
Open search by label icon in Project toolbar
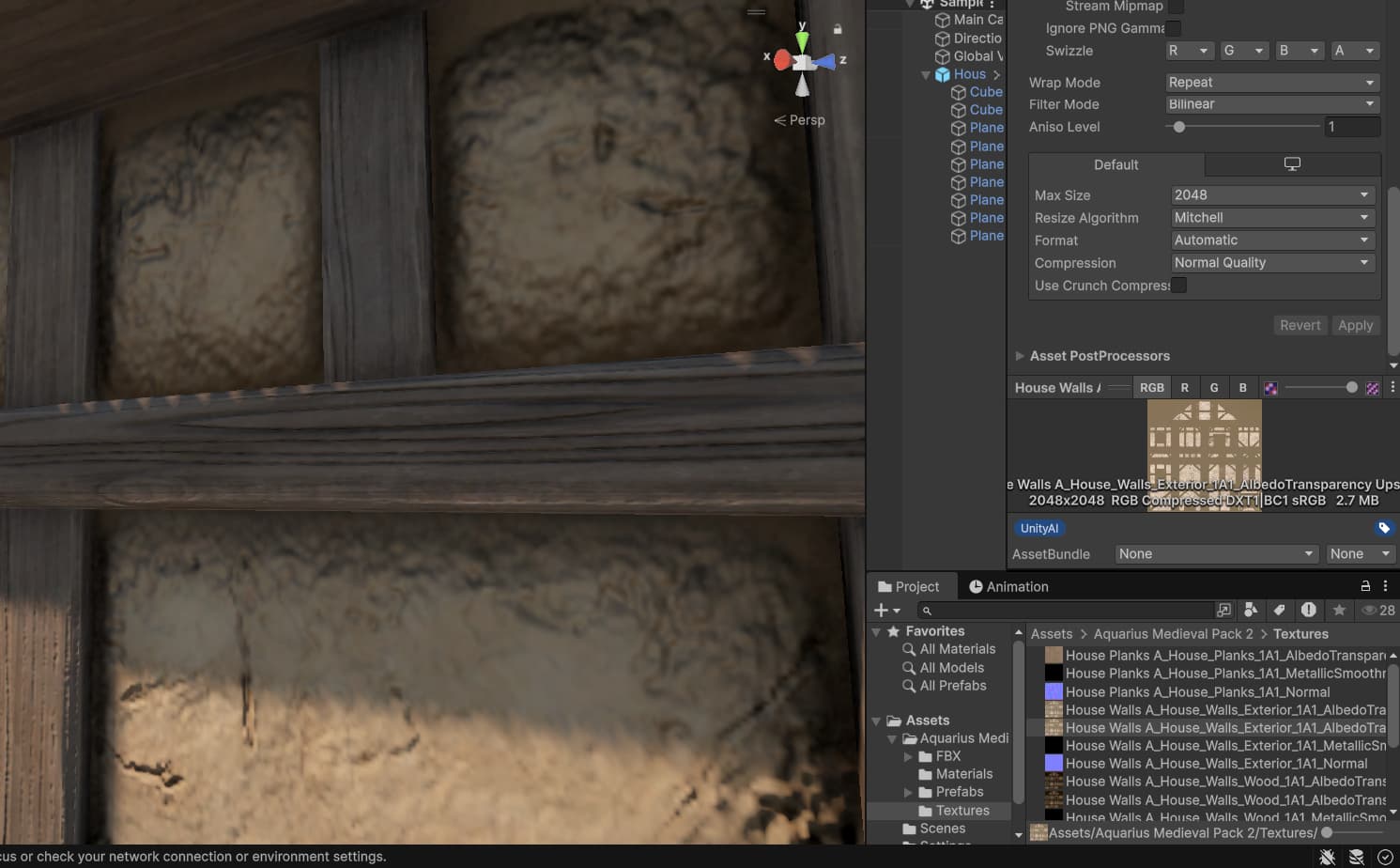pyautogui.click(x=1279, y=610)
